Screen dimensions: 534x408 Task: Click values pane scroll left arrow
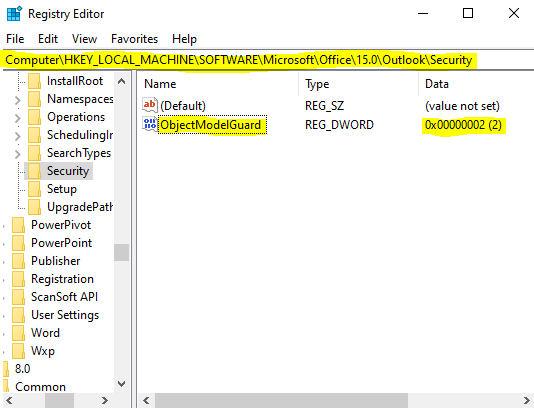(x=146, y=400)
